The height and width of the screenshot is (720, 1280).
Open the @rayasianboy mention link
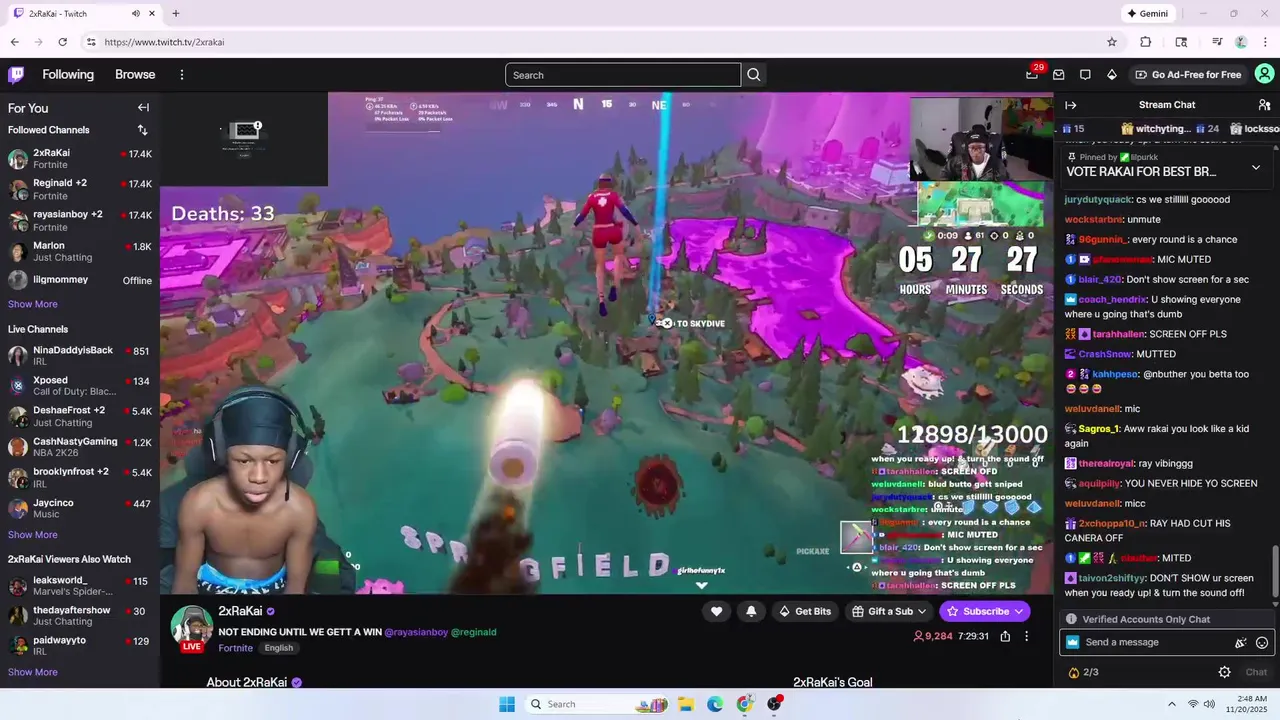coord(416,632)
